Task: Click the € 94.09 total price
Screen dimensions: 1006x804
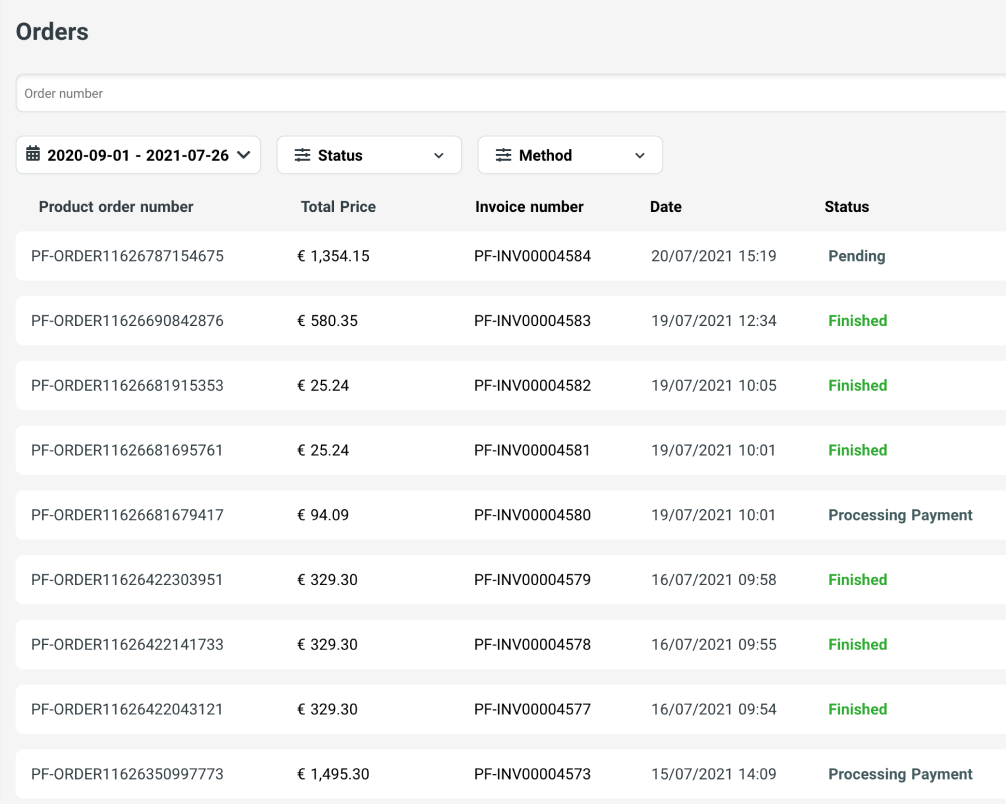Action: click(x=323, y=515)
